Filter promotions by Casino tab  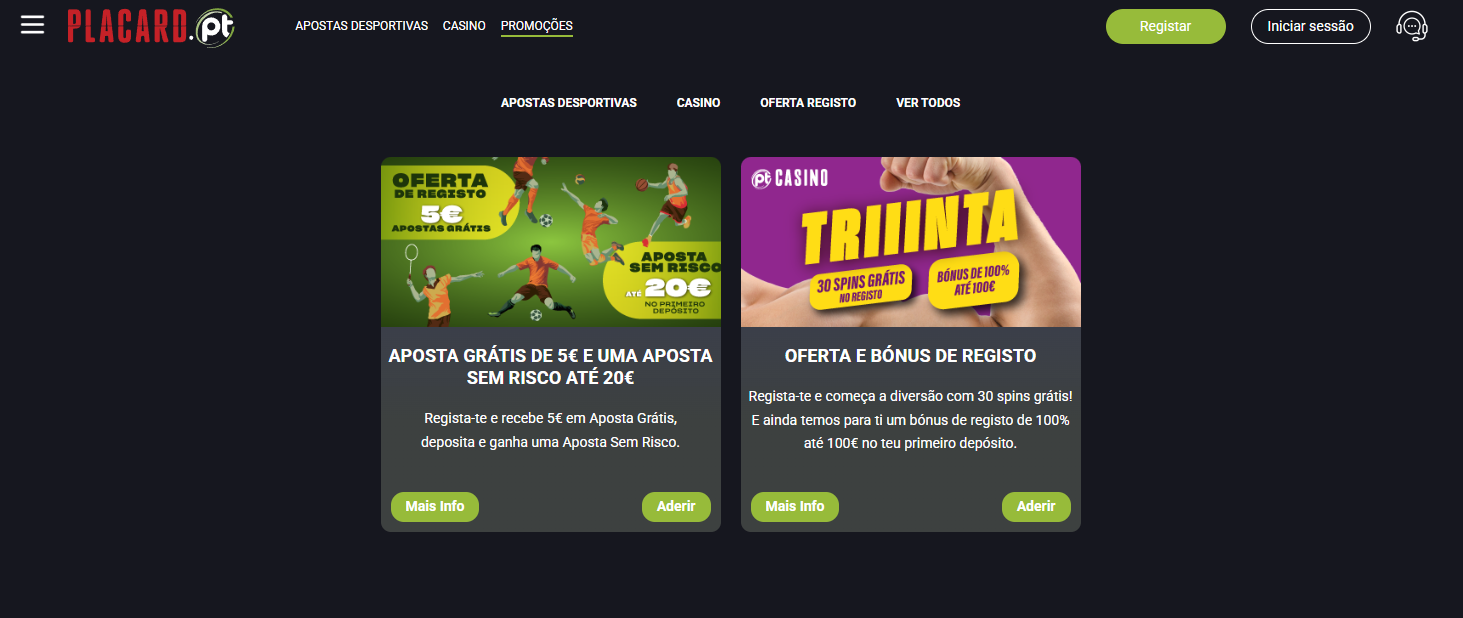(x=698, y=103)
